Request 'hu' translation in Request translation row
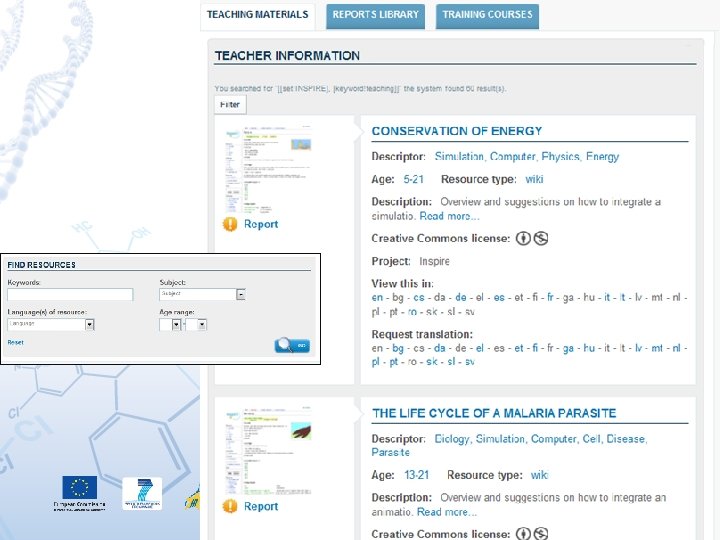720x540 pixels. coord(589,348)
